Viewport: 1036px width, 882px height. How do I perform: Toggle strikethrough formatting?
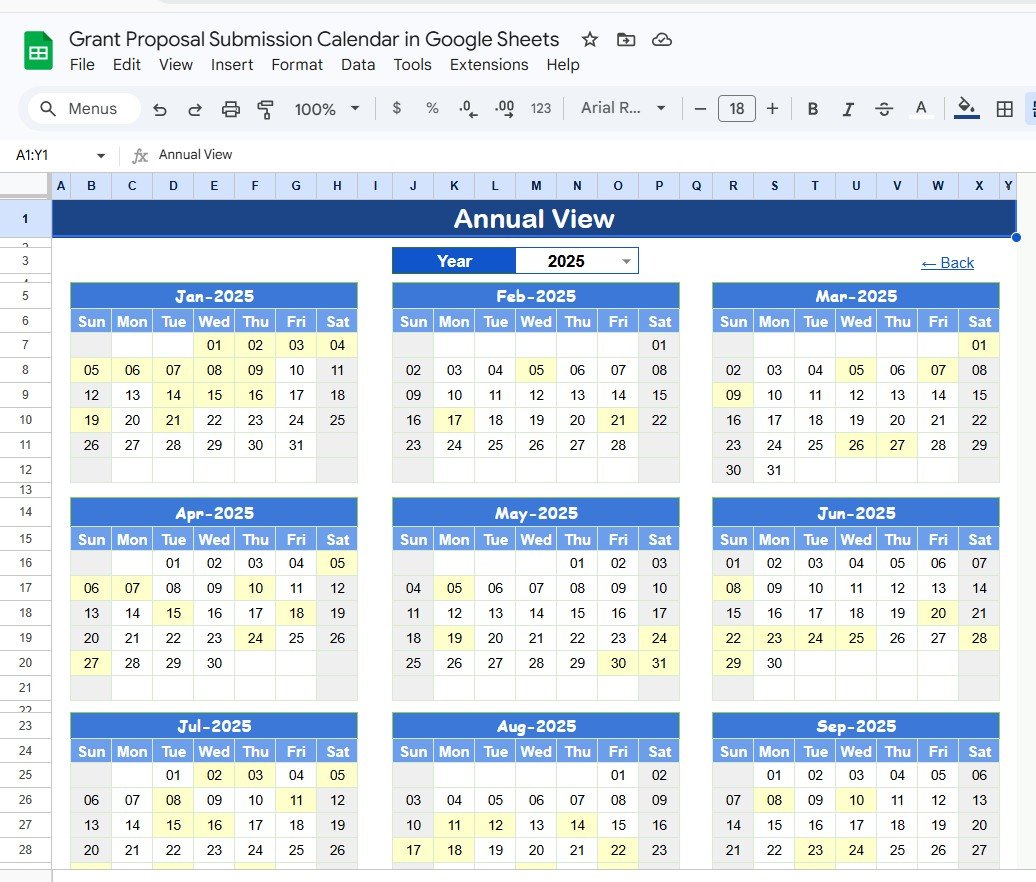(884, 109)
